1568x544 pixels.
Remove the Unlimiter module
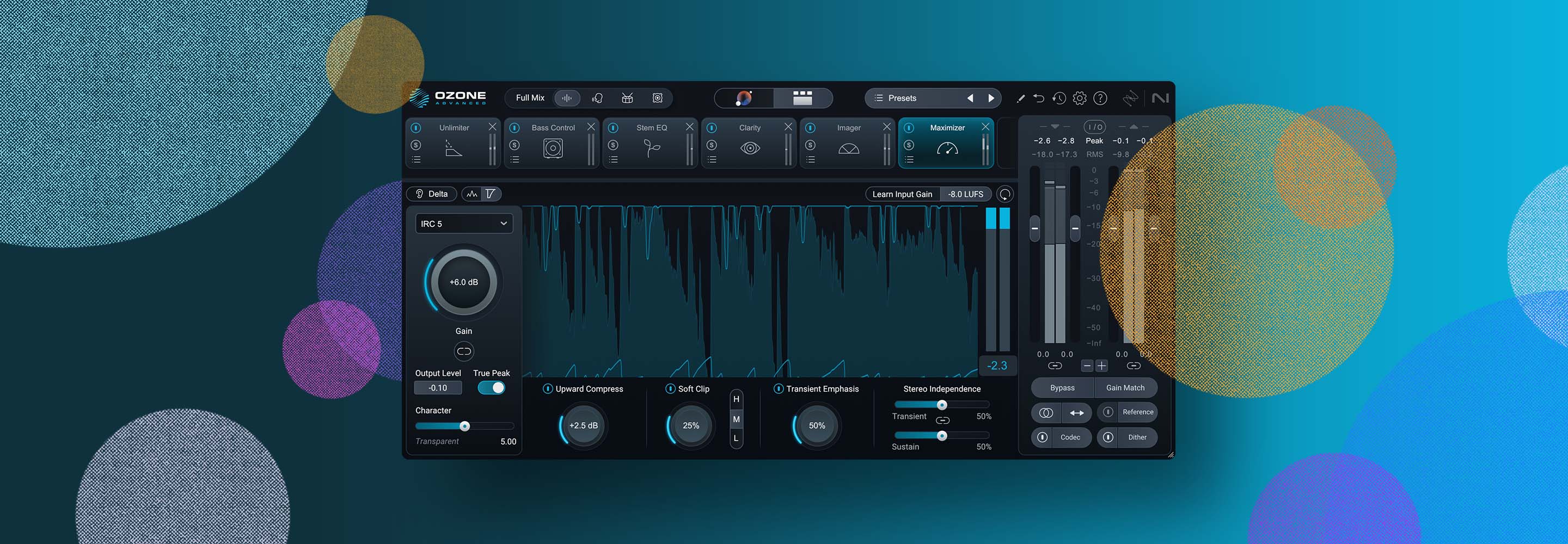(x=492, y=127)
